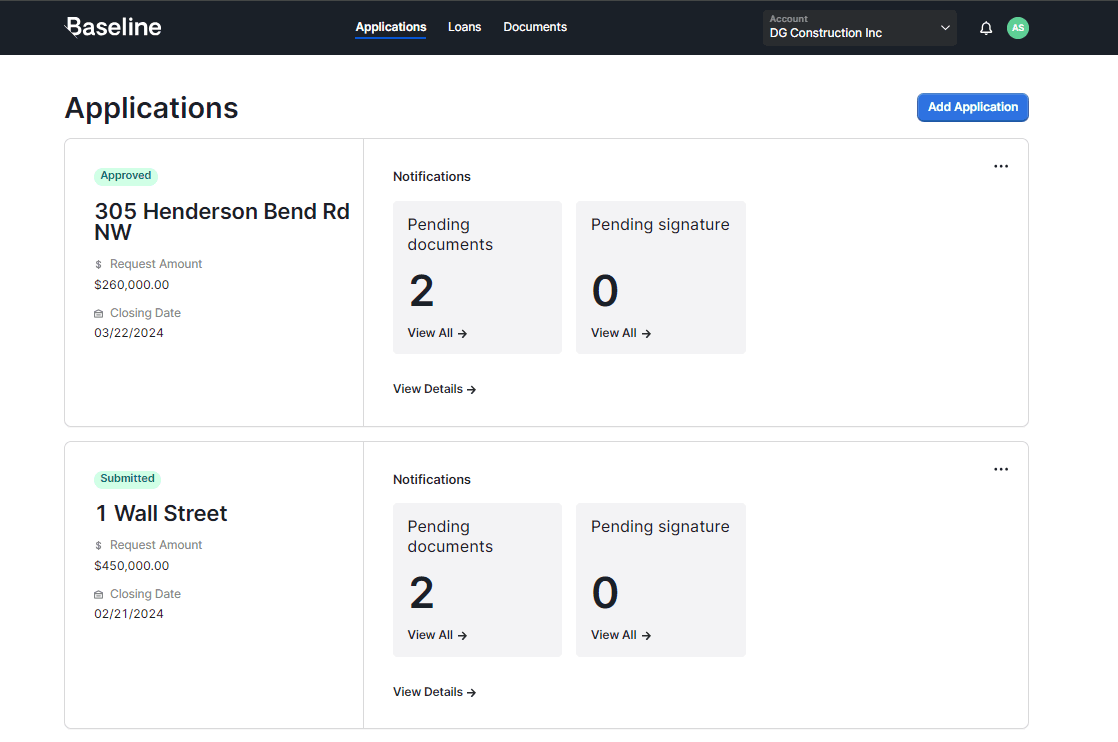Open three-dot menu for 1 Wall Street
This screenshot has width=1118, height=742.
click(x=1000, y=469)
